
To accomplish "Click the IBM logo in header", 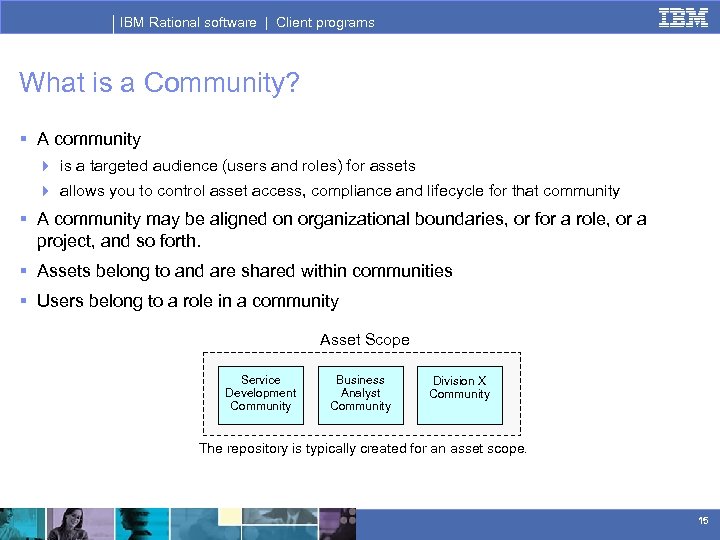I will (x=683, y=17).
